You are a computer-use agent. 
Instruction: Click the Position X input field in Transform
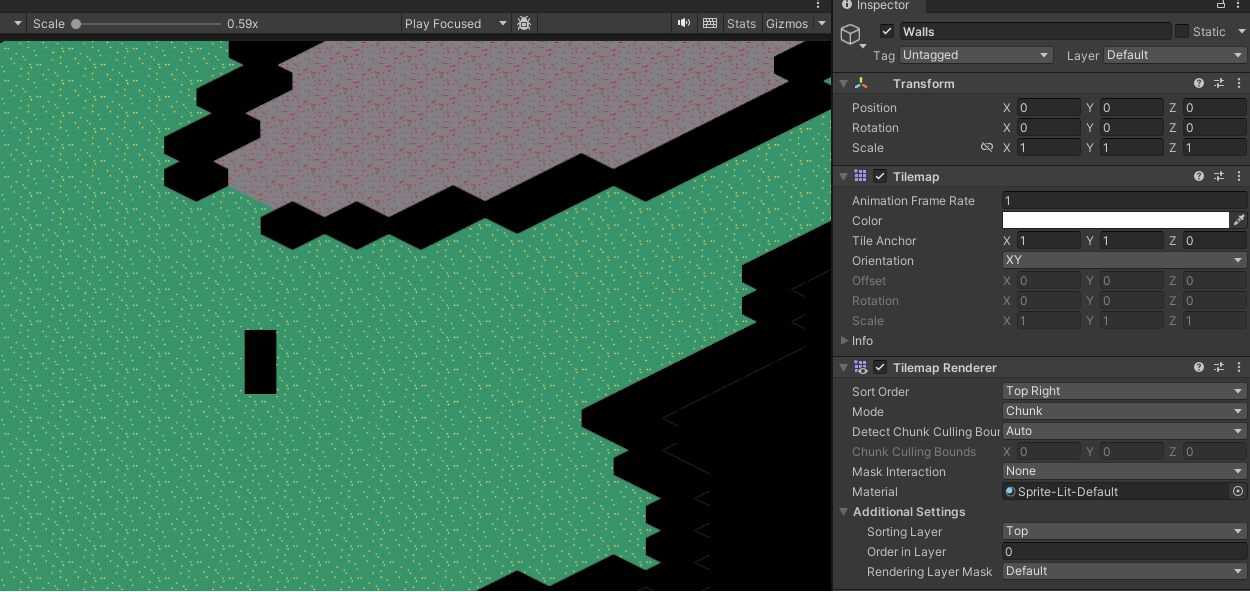click(1048, 107)
